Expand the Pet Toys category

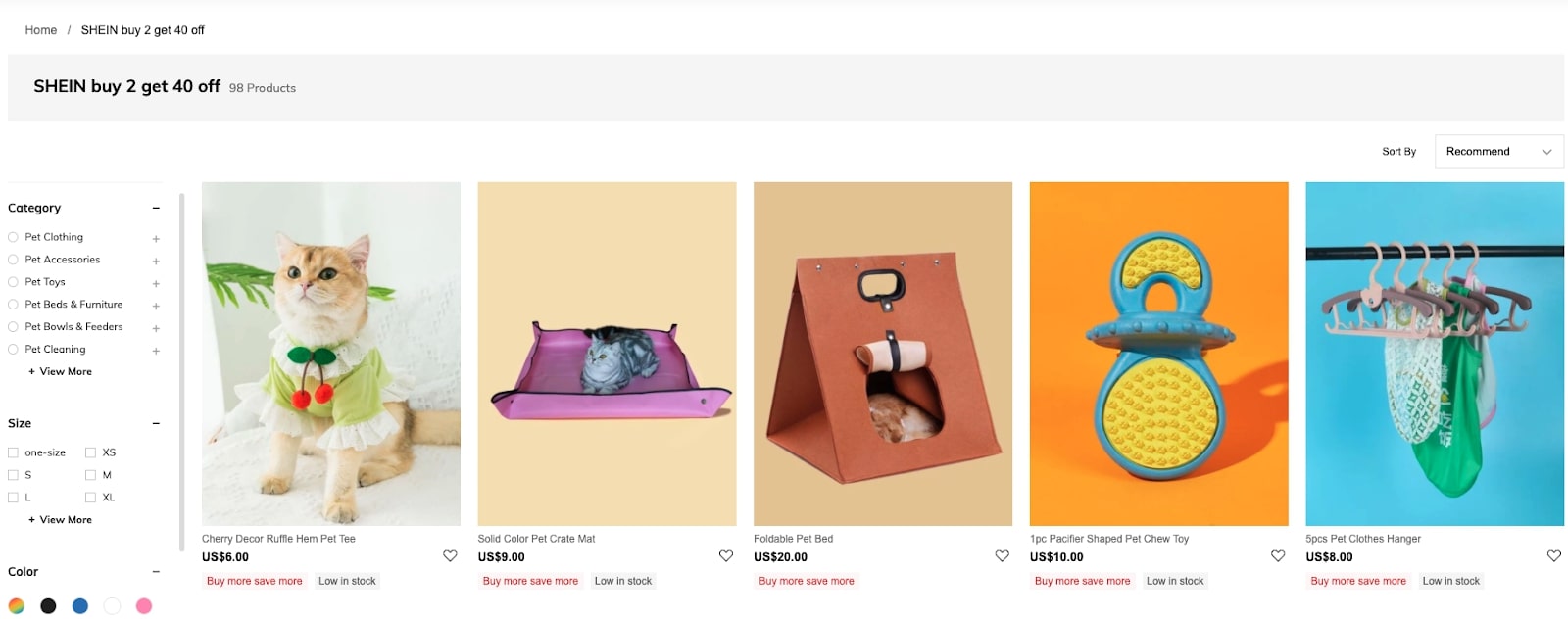(155, 282)
